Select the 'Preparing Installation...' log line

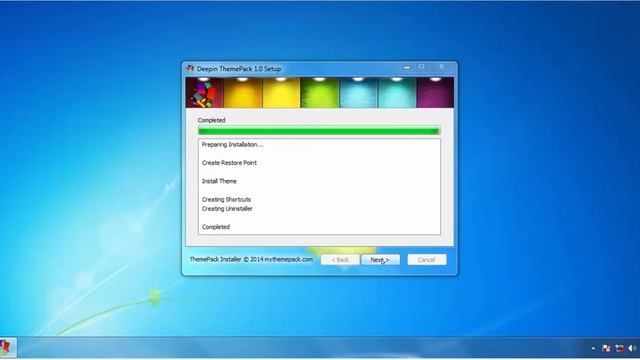click(x=232, y=144)
